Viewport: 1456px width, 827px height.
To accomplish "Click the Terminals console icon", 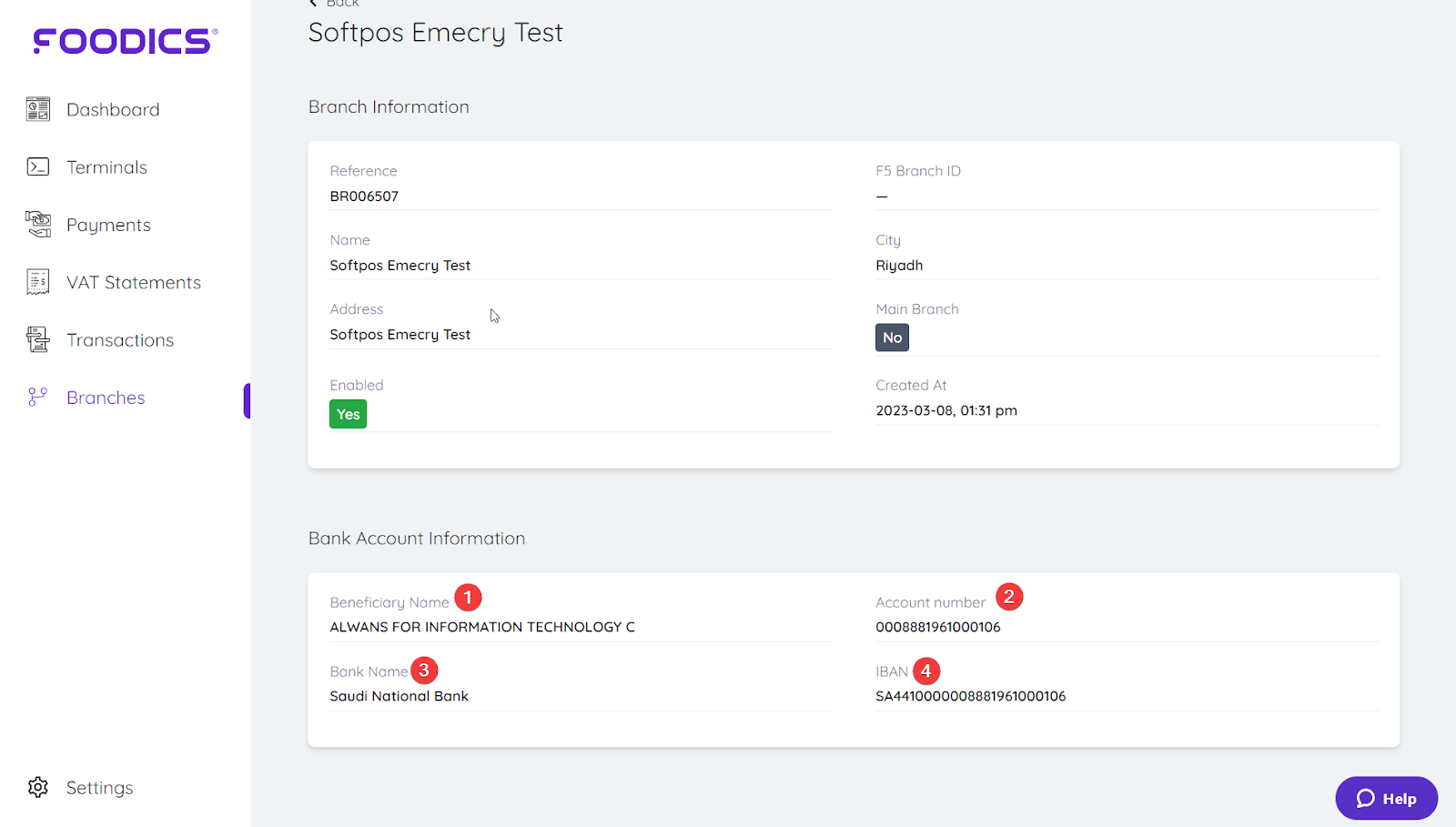I will pyautogui.click(x=38, y=166).
